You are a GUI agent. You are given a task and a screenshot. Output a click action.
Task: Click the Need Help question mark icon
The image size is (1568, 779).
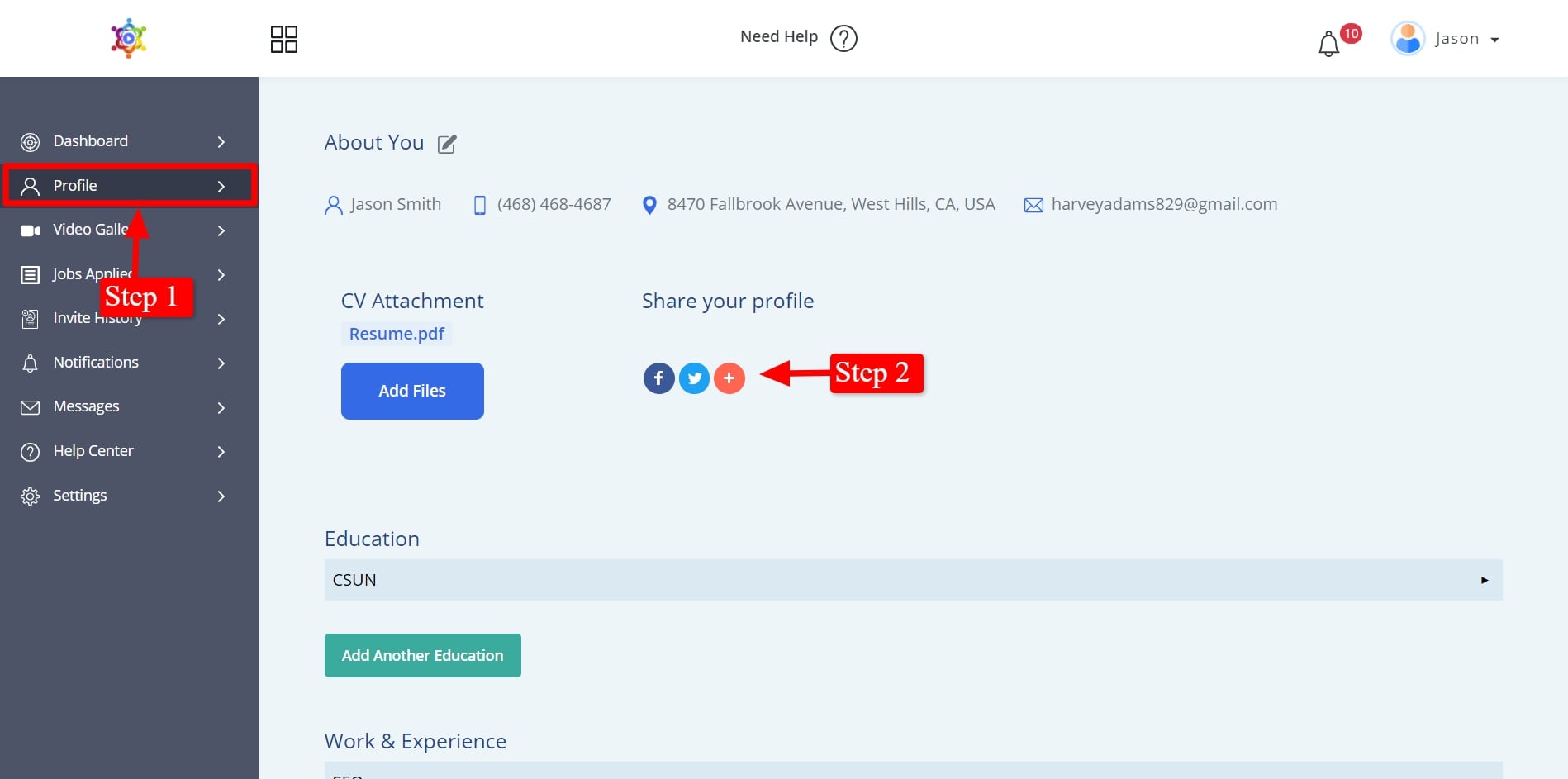coord(843,38)
